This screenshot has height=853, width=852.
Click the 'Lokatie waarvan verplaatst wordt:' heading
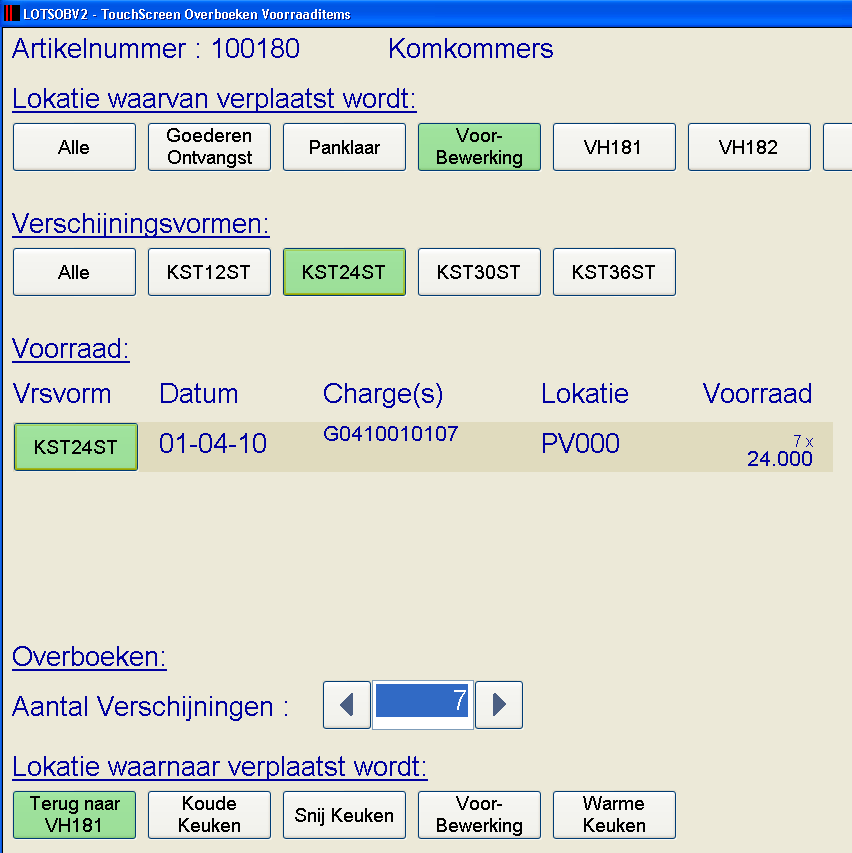pos(214,99)
